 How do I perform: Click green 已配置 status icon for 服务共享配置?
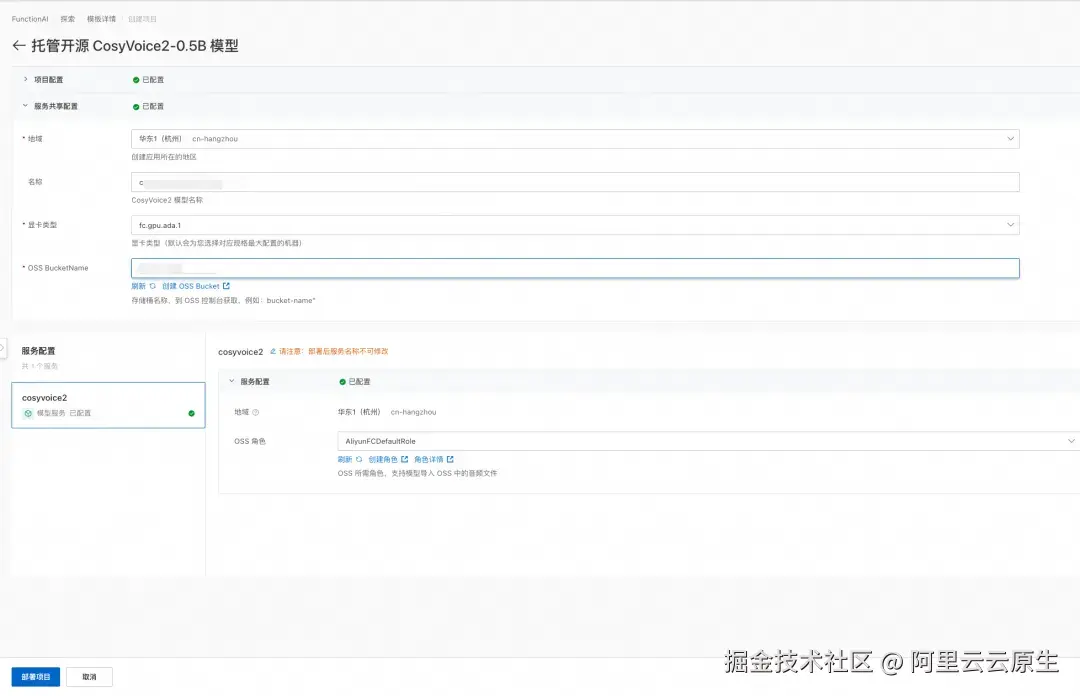[136, 107]
